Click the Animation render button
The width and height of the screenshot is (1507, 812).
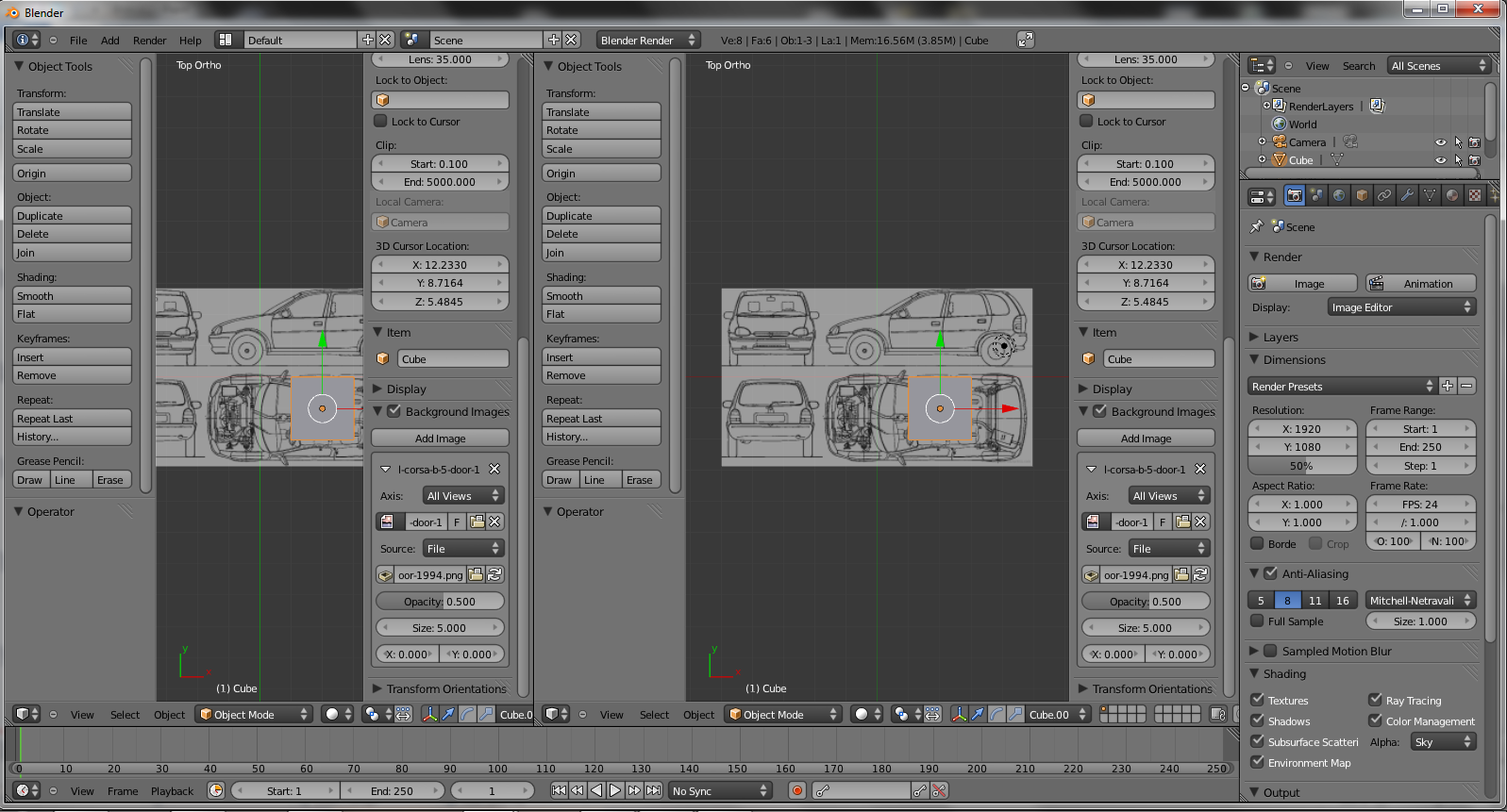click(x=1420, y=283)
